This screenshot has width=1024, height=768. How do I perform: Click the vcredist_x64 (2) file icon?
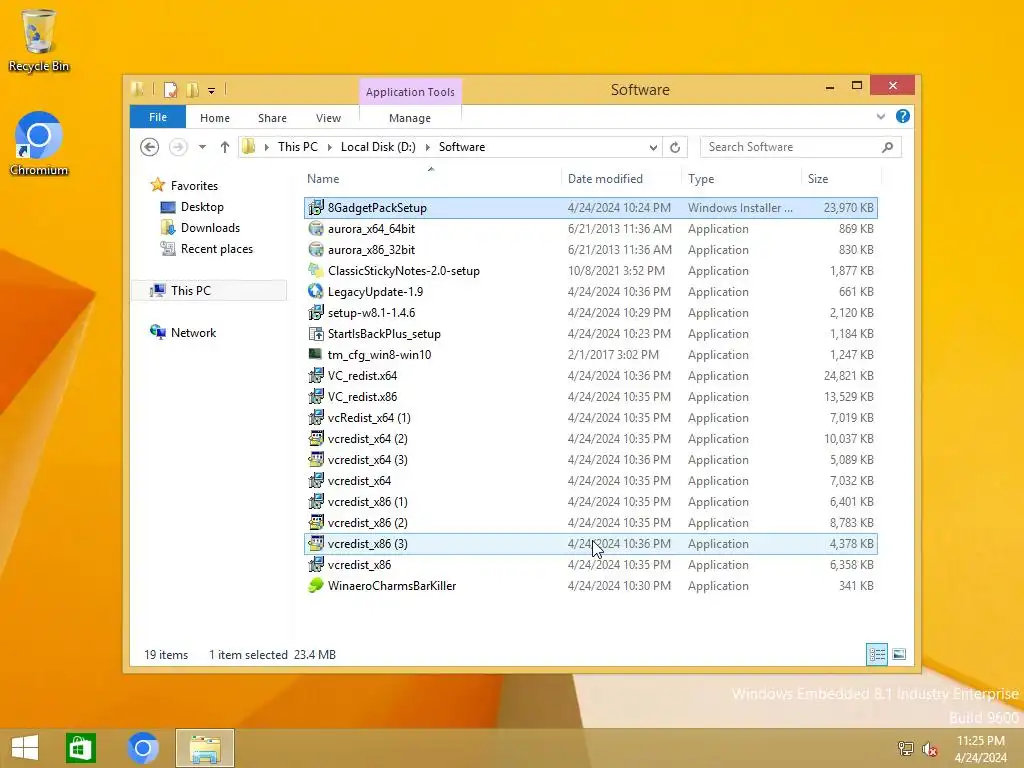316,439
